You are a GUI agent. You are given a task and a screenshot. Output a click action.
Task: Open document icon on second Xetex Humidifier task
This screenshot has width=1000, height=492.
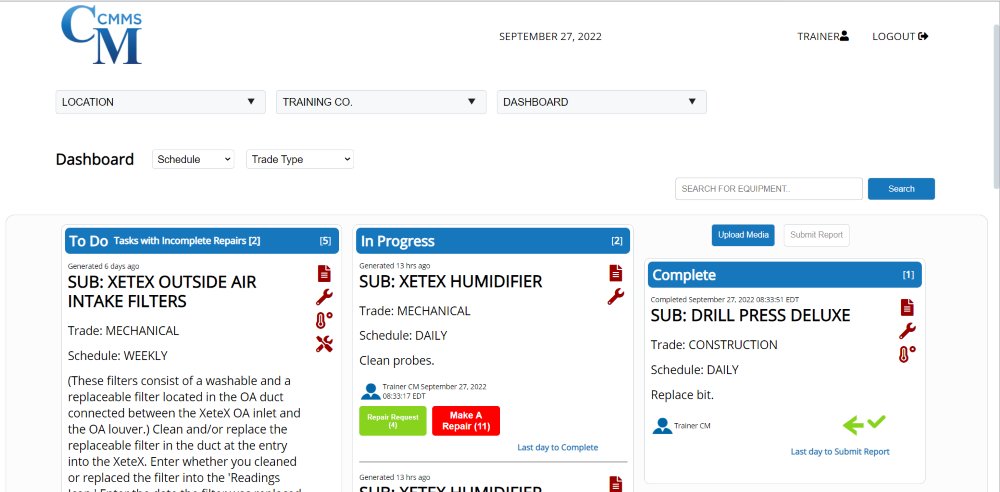pos(615,484)
